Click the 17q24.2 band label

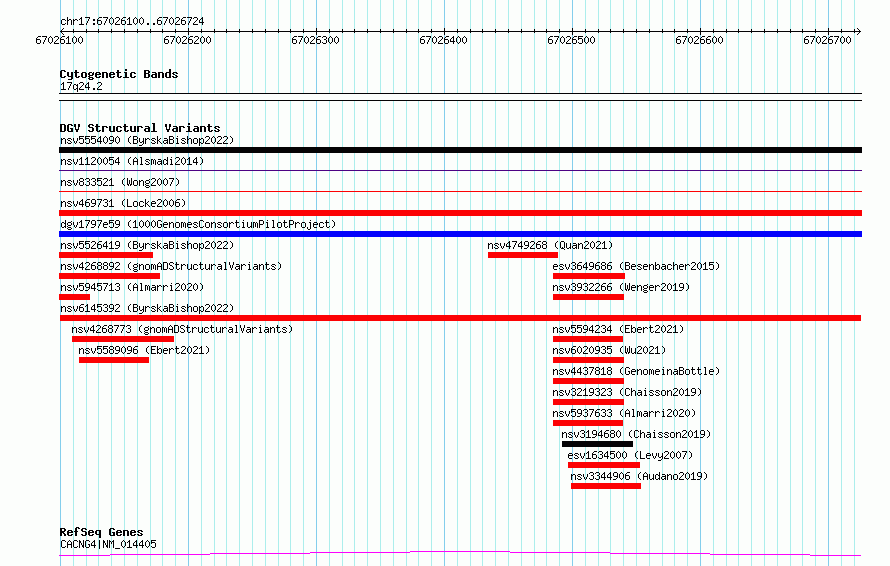pyautogui.click(x=81, y=86)
